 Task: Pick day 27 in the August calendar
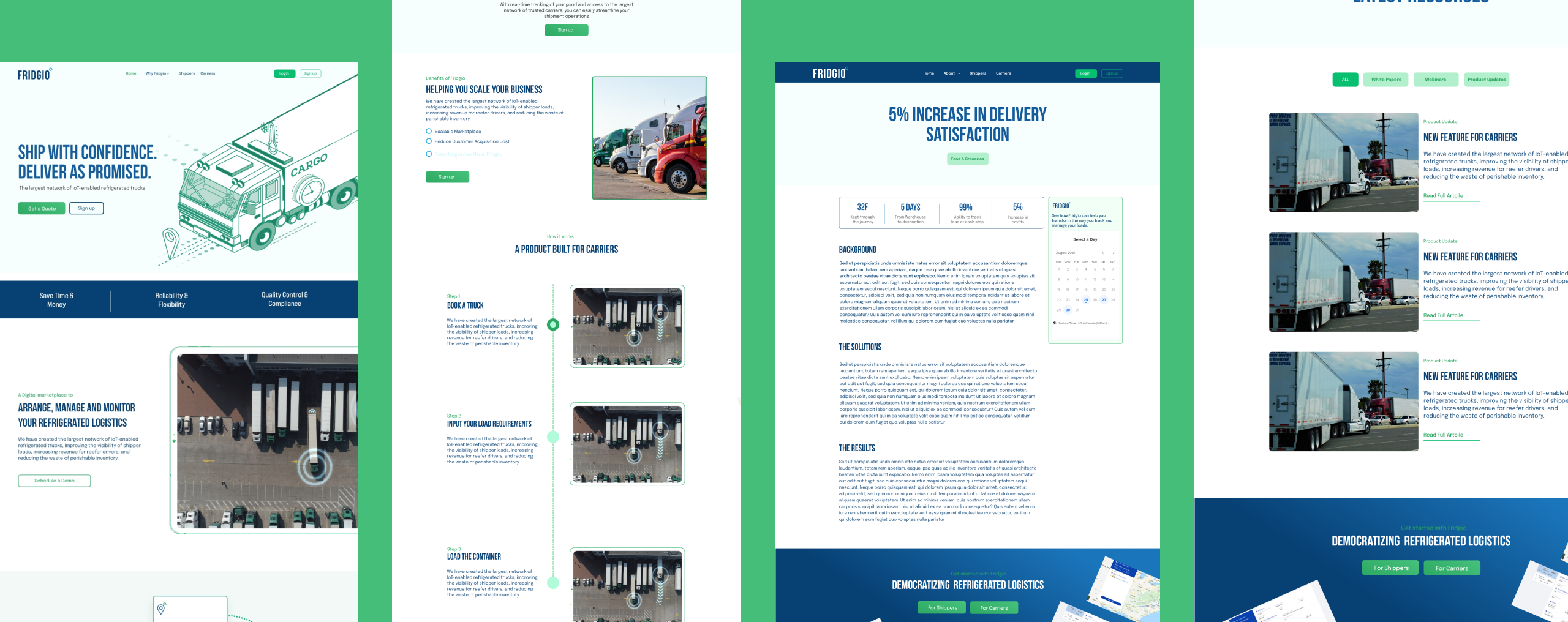pos(1104,300)
